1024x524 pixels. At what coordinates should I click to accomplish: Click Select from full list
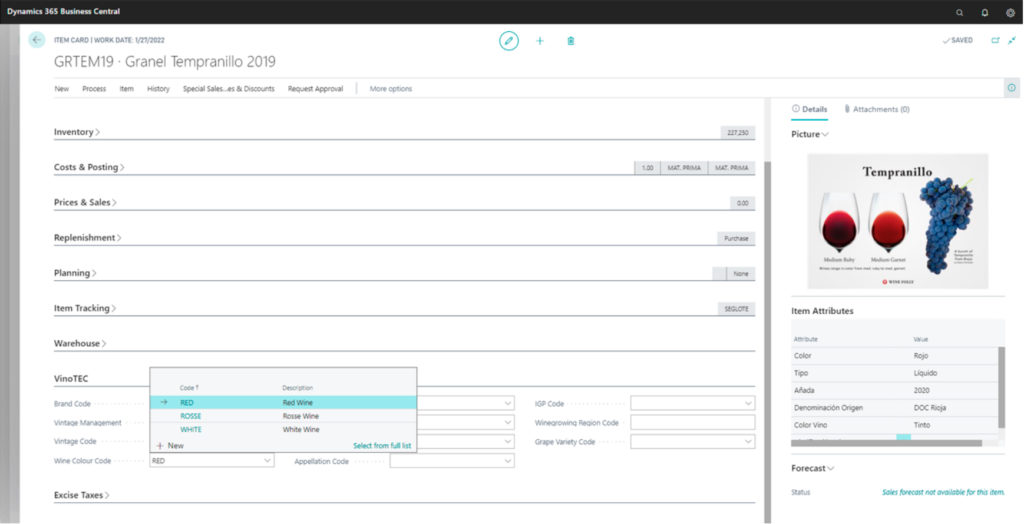click(x=382, y=446)
